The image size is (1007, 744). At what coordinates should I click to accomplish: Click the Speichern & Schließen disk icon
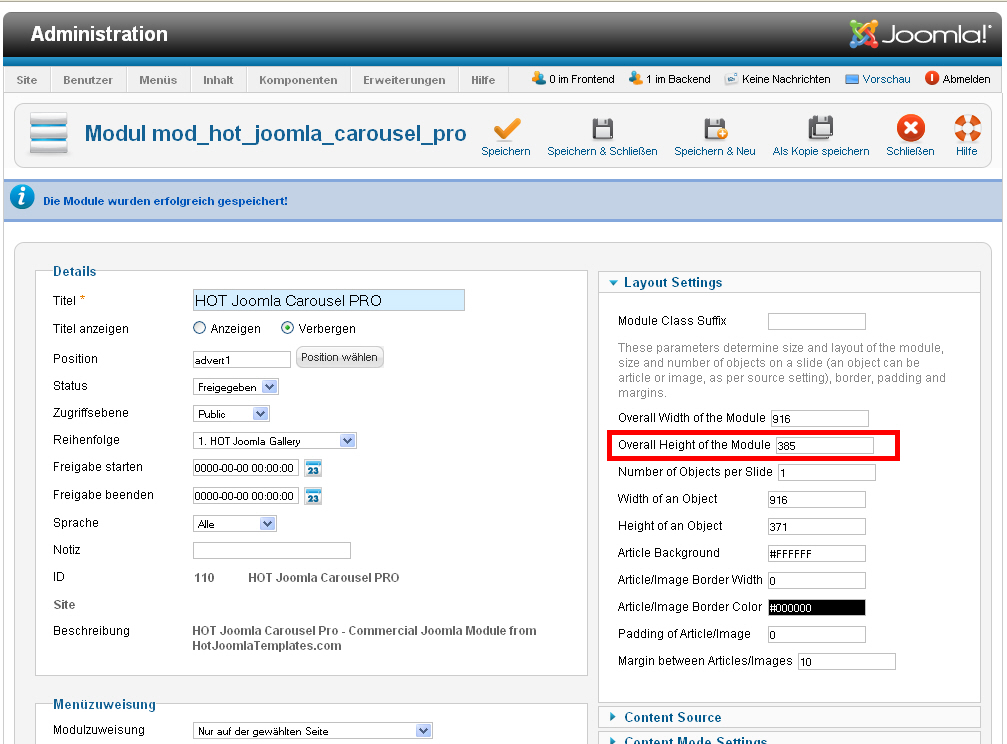click(602, 128)
